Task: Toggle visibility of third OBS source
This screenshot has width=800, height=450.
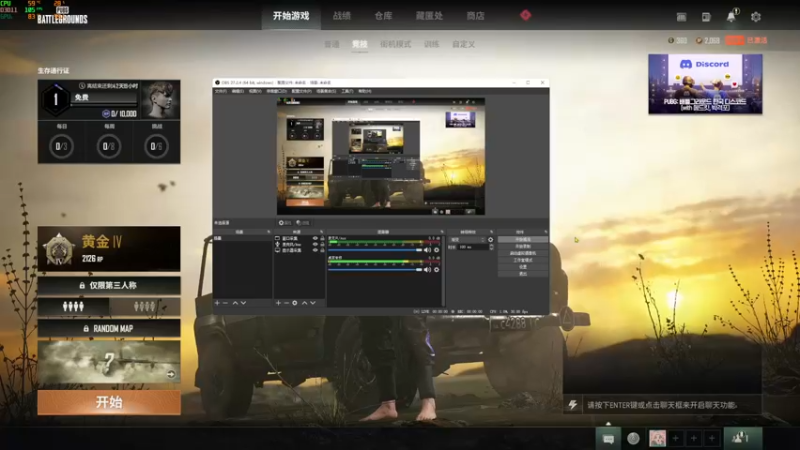Action: pyautogui.click(x=315, y=251)
